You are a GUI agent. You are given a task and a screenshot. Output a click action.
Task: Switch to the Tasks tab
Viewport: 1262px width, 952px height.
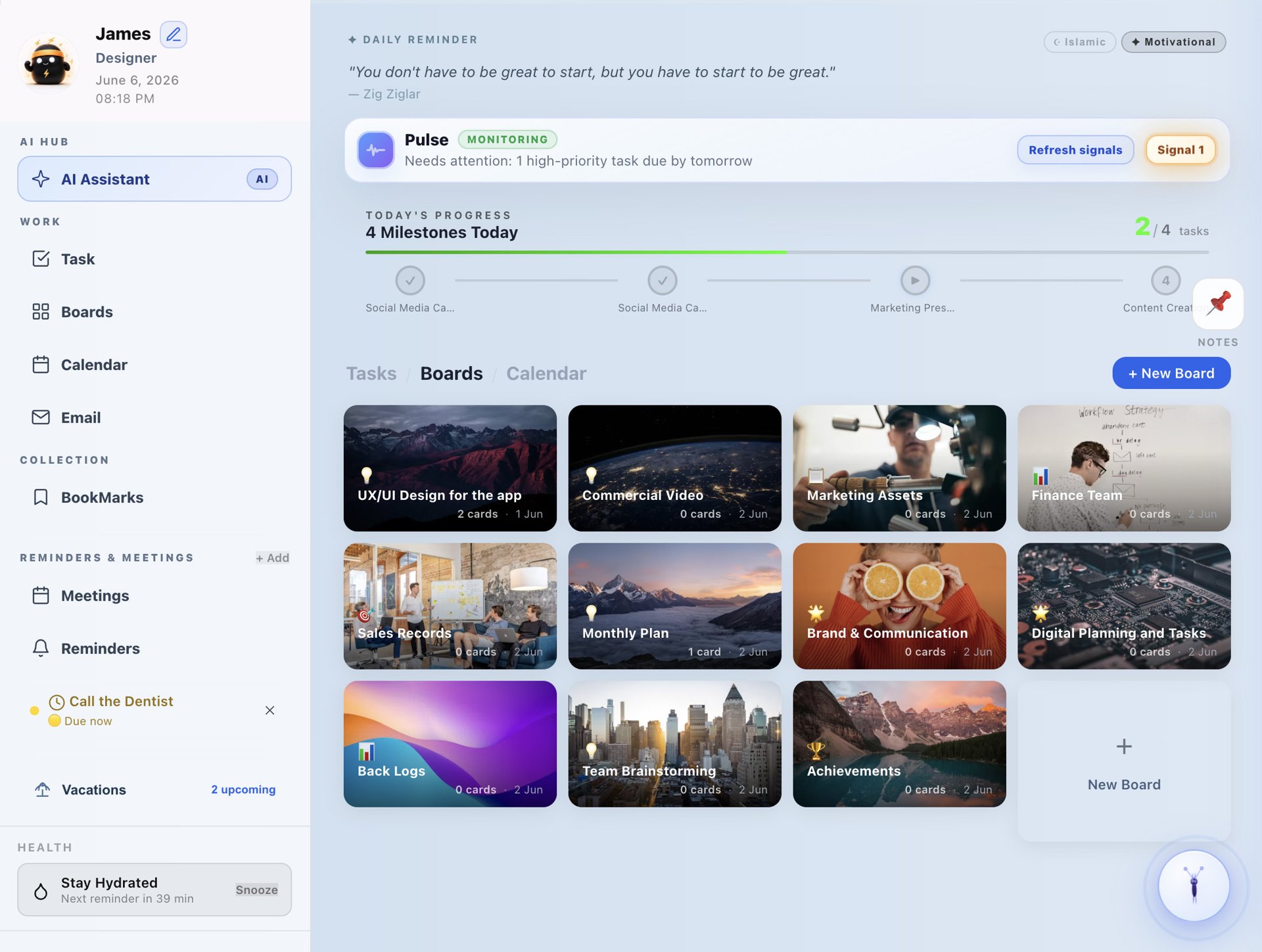pyautogui.click(x=371, y=373)
